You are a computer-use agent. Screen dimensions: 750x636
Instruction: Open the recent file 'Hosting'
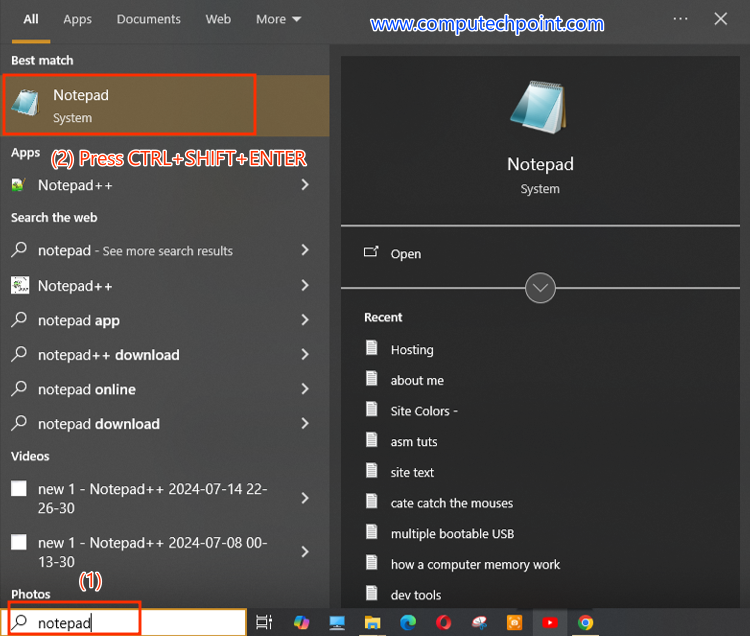[411, 350]
